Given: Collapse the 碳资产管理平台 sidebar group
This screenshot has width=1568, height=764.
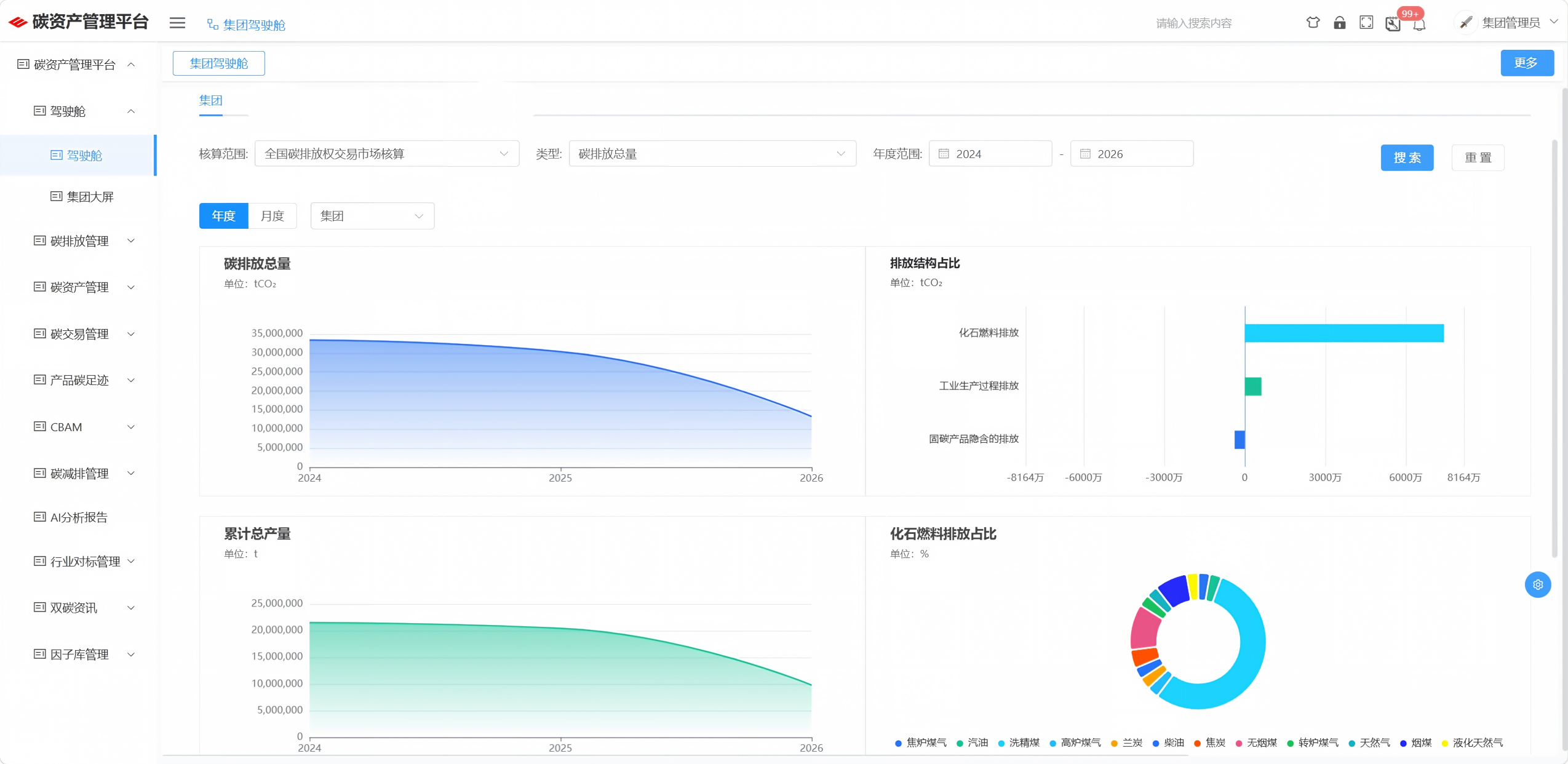Looking at the screenshot, I should click(78, 65).
